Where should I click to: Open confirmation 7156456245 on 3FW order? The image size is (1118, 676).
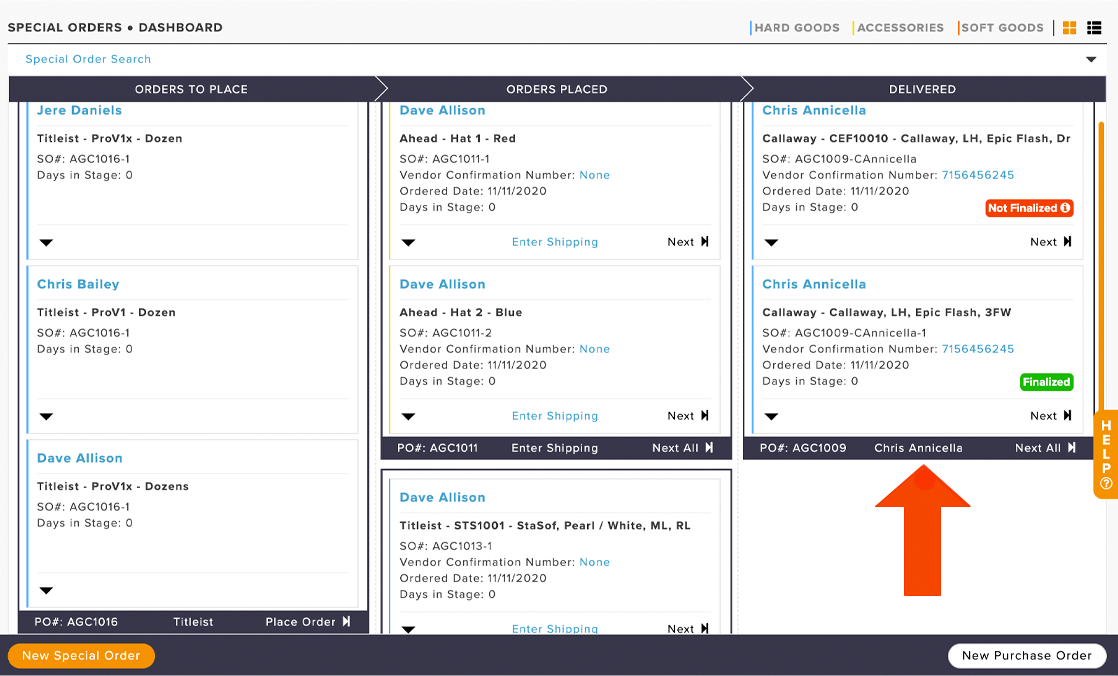[x=978, y=349]
